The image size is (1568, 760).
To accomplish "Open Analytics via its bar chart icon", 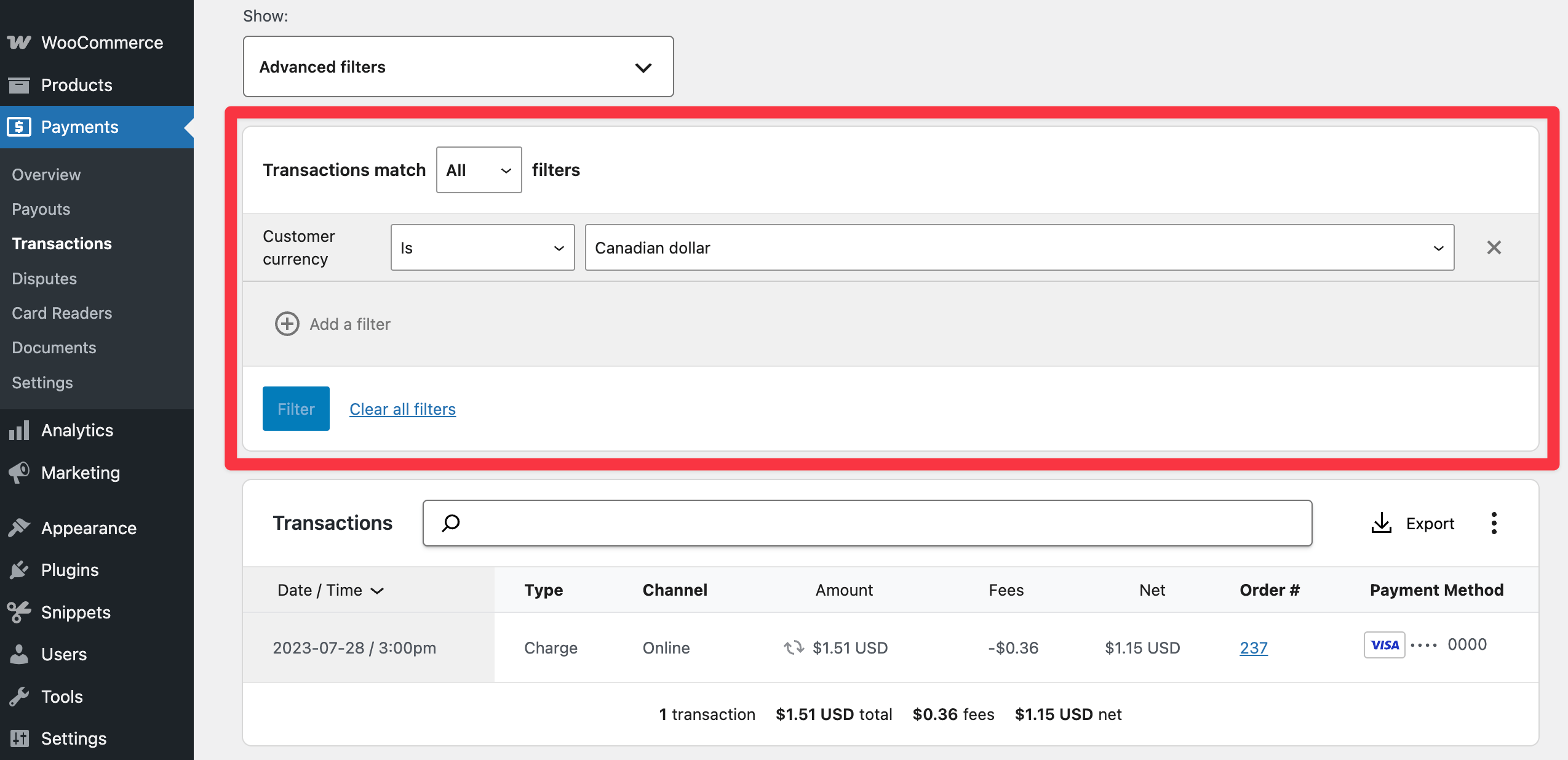I will 19,430.
